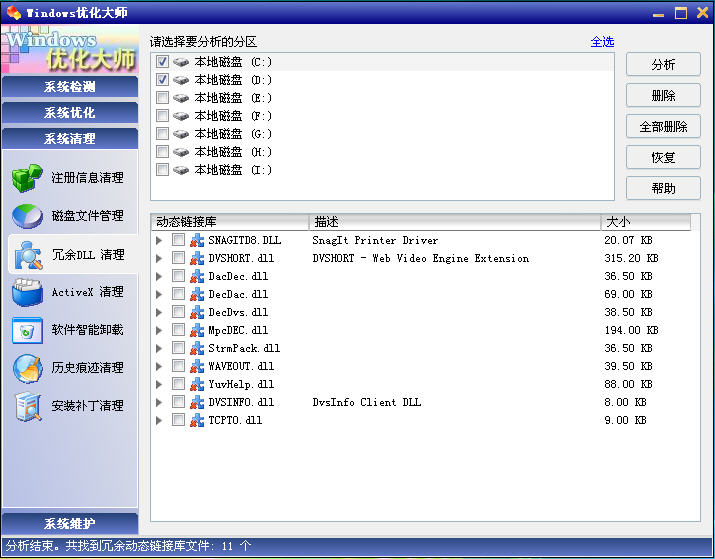
Task: Sort by the 动态链接库 column header
Action: click(x=230, y=222)
